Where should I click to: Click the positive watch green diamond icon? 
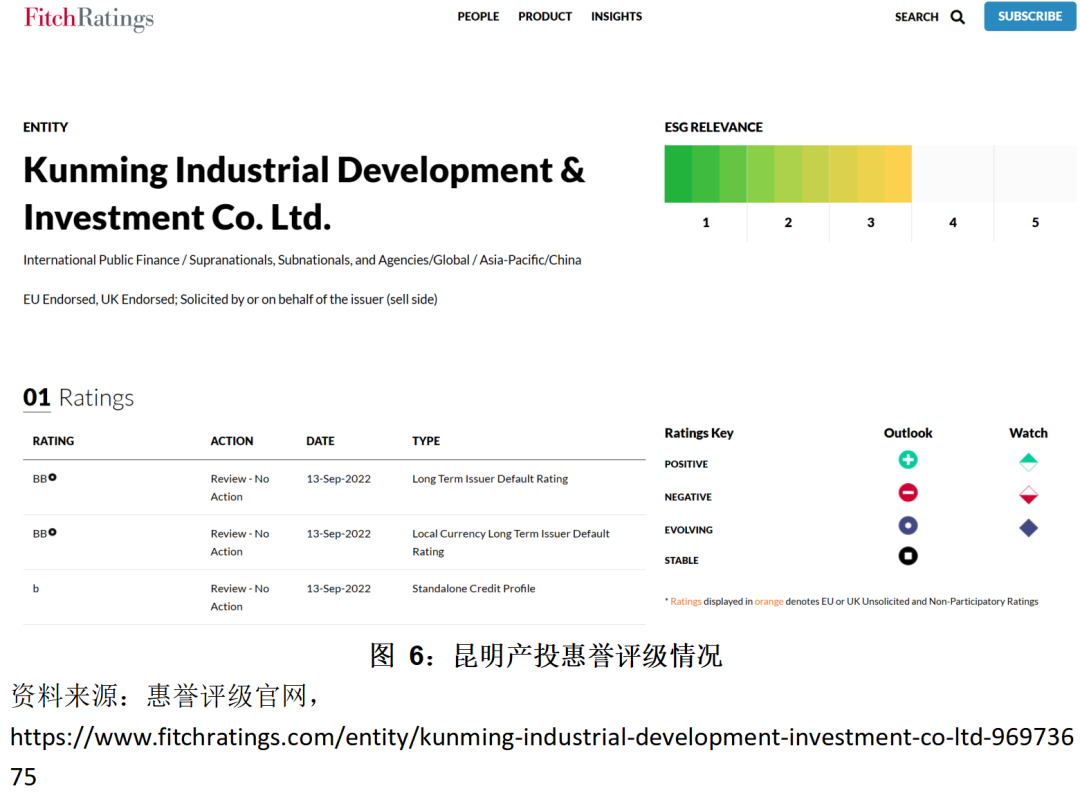1028,462
